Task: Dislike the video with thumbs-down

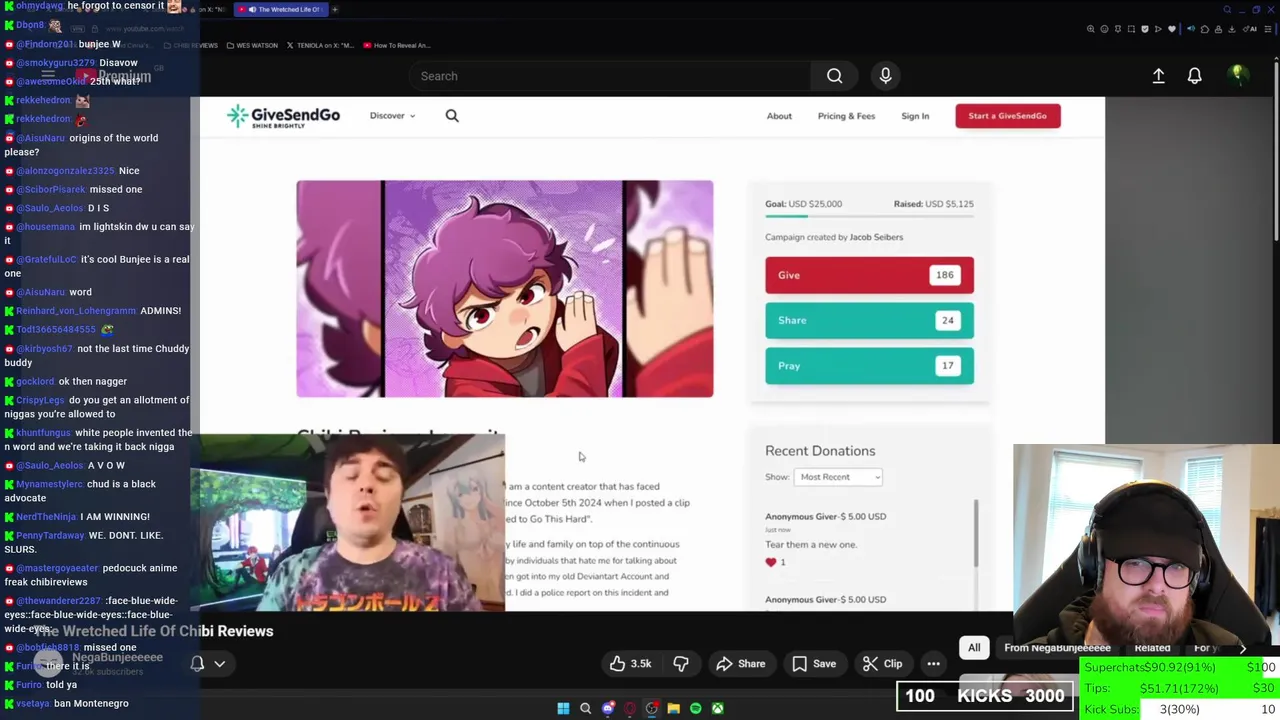Action: pos(680,664)
